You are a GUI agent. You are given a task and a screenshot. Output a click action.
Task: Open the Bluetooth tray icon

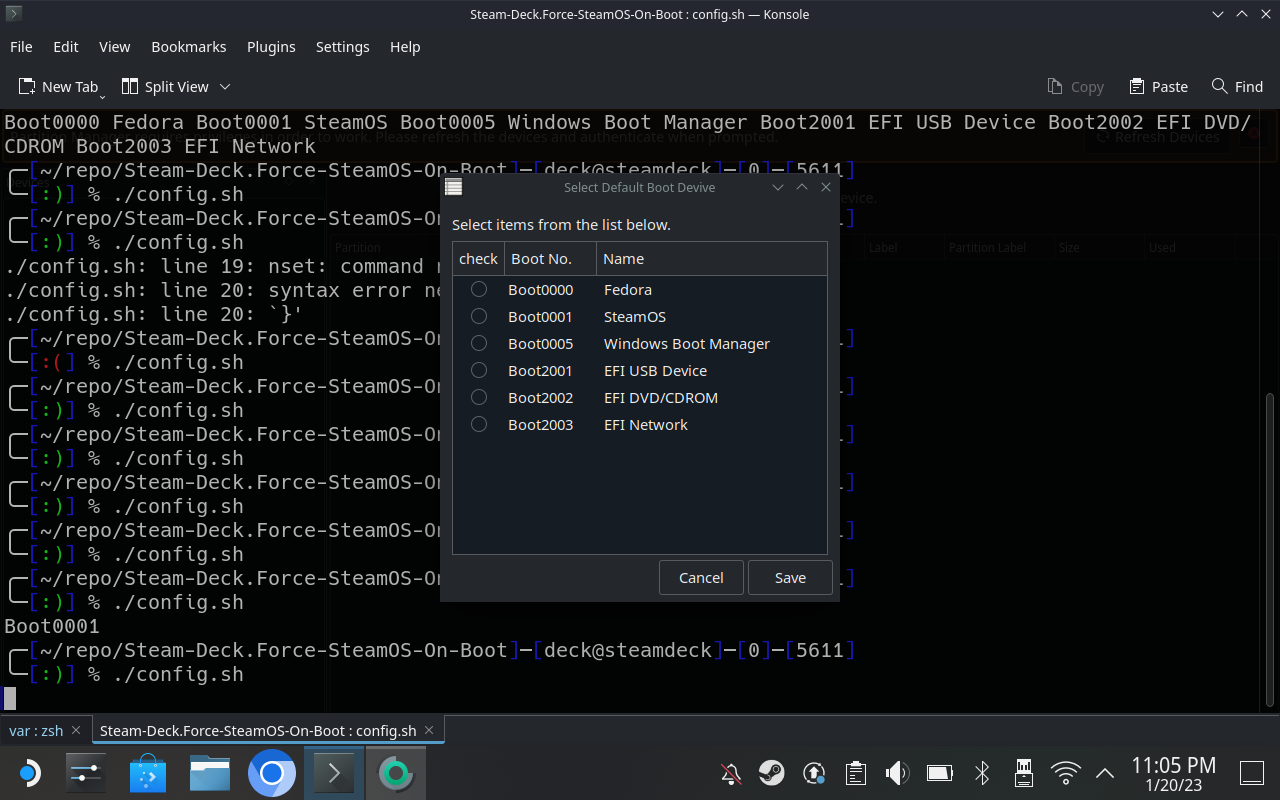coord(982,773)
